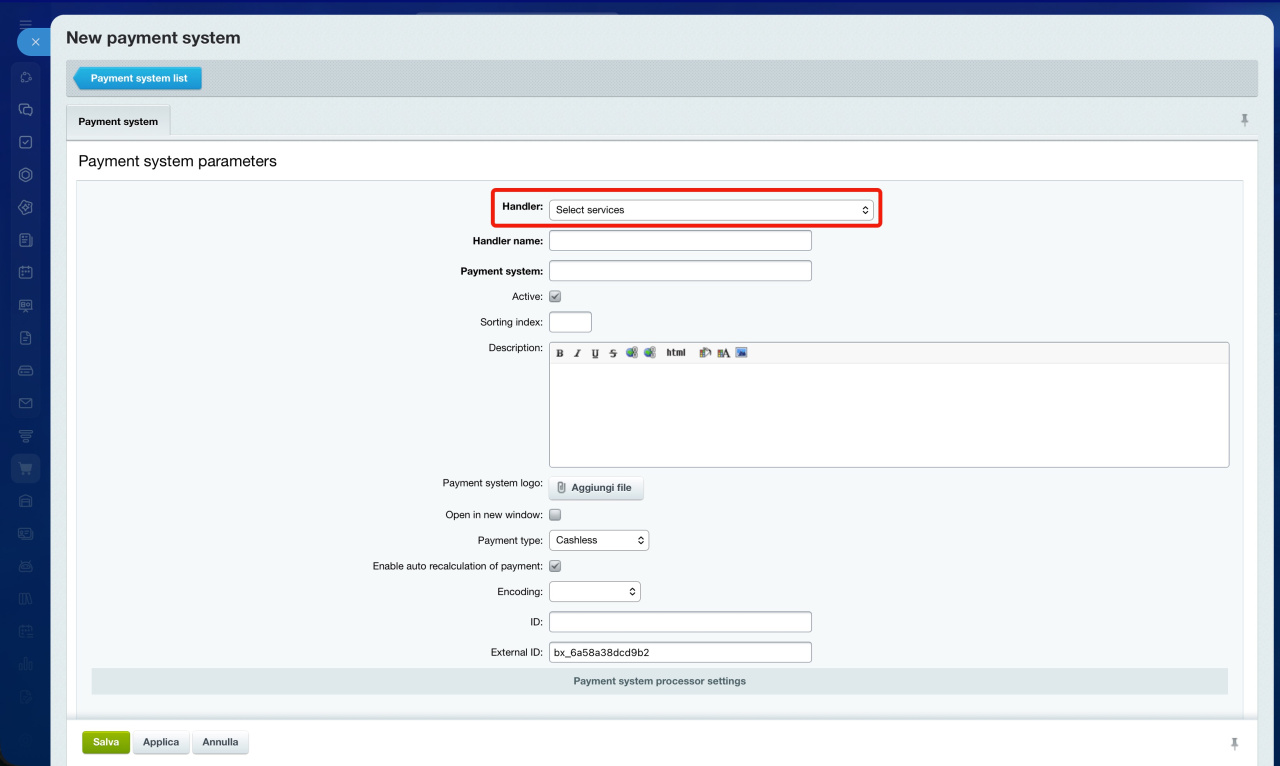Click the pin icon beside the tab bar
The width and height of the screenshot is (1280, 766).
pos(1245,120)
